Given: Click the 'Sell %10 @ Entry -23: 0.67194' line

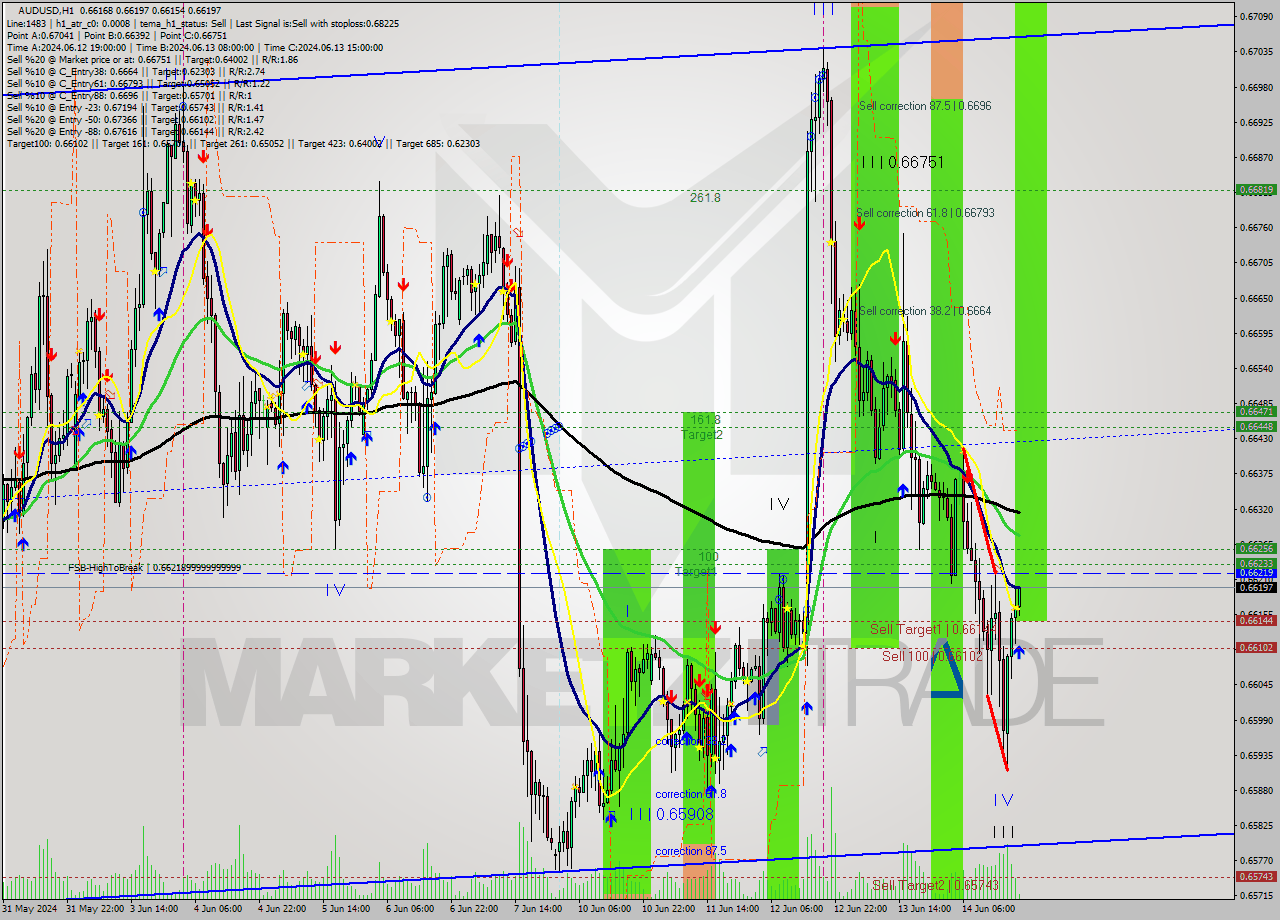Looking at the screenshot, I should click(x=135, y=107).
